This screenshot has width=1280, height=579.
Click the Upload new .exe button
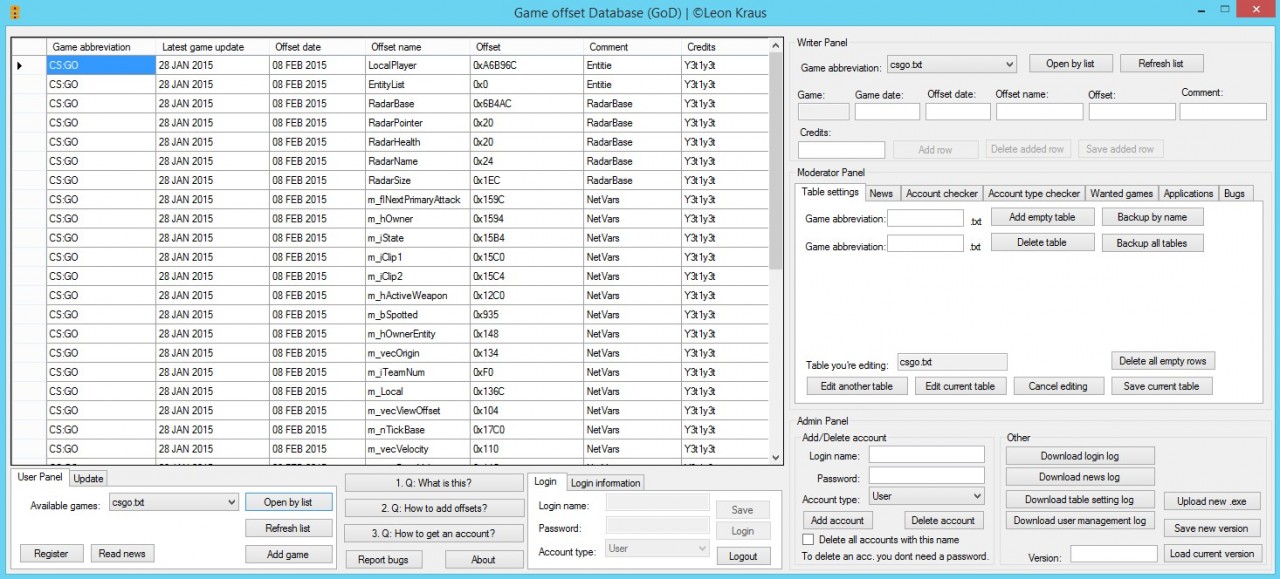click(1212, 501)
